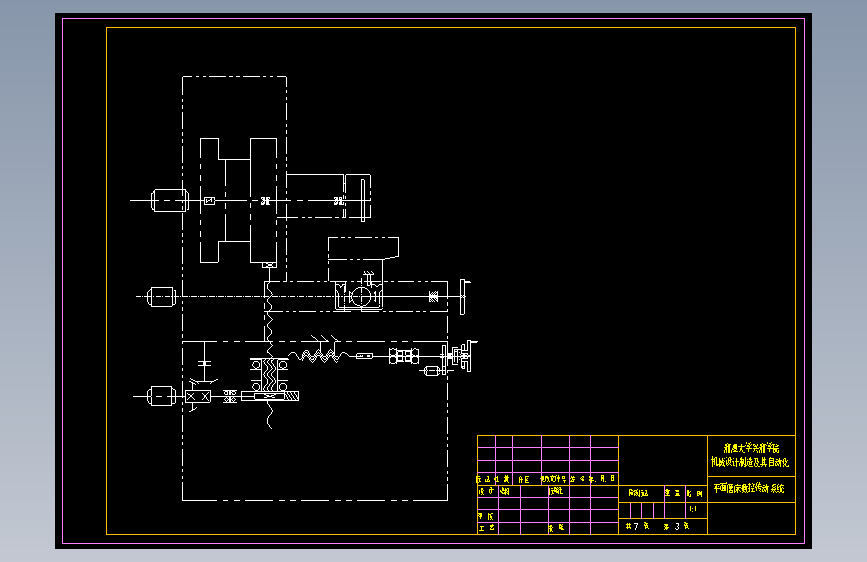Click the middle motor symbol on the left
The height and width of the screenshot is (562, 867).
[161, 297]
